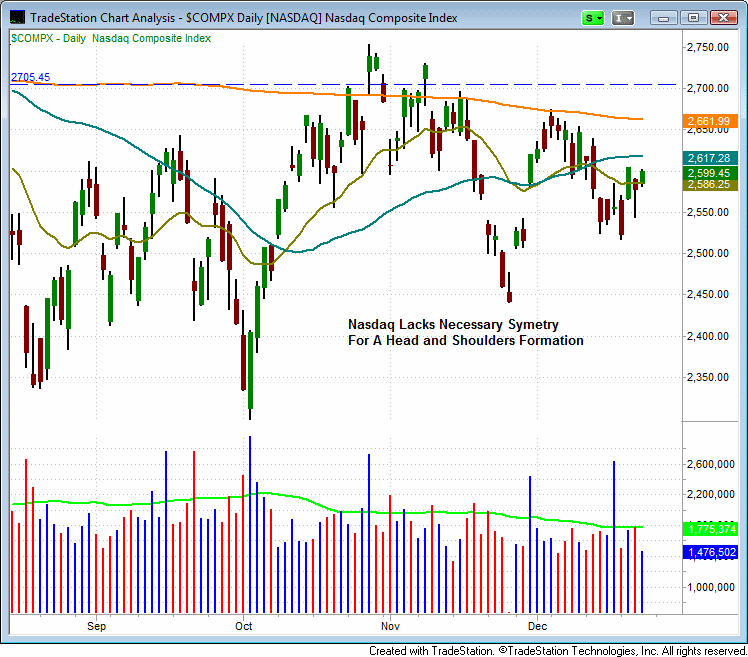Click the teal 2,617.28 moving average marker
Image resolution: width=748 pixels, height=657 pixels.
[710, 158]
